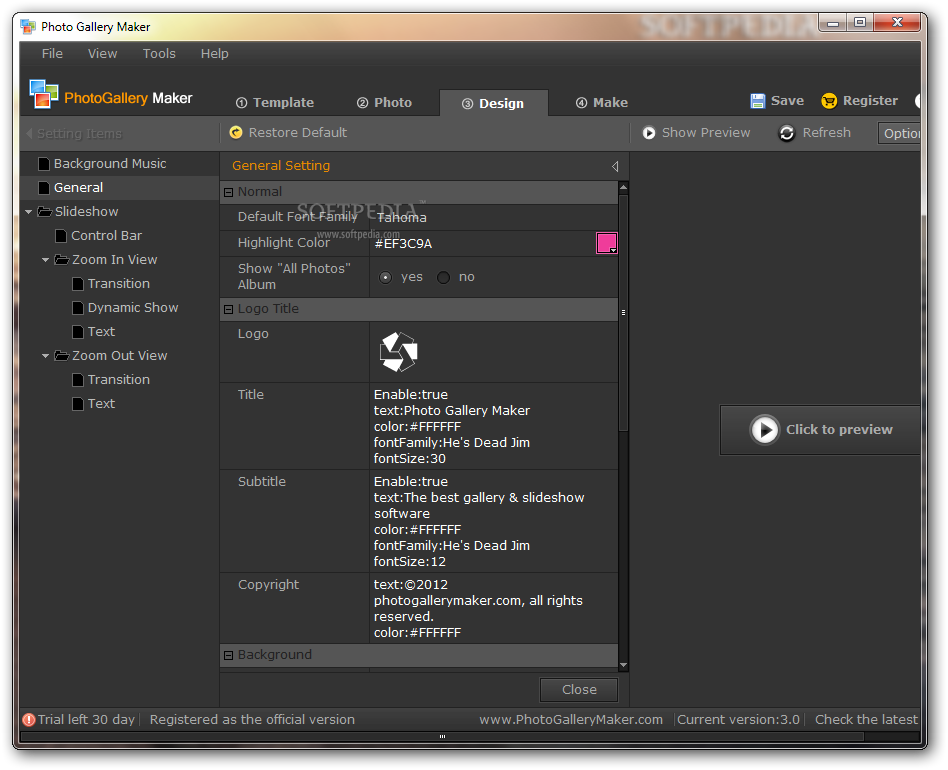The height and width of the screenshot is (770, 948).
Task: Click the app icon in title bar
Action: click(28, 27)
